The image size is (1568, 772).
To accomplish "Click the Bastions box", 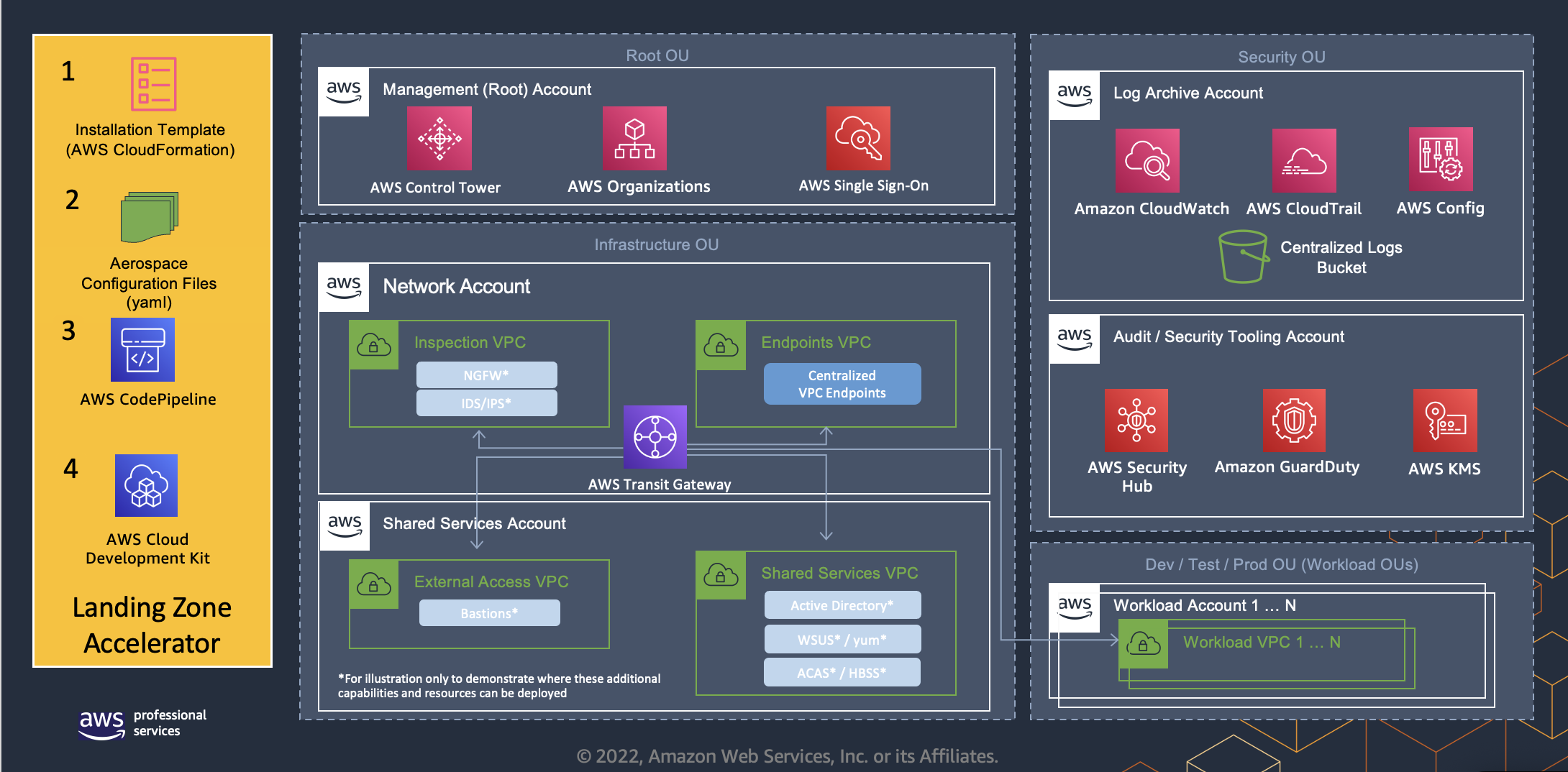I will (x=489, y=613).
